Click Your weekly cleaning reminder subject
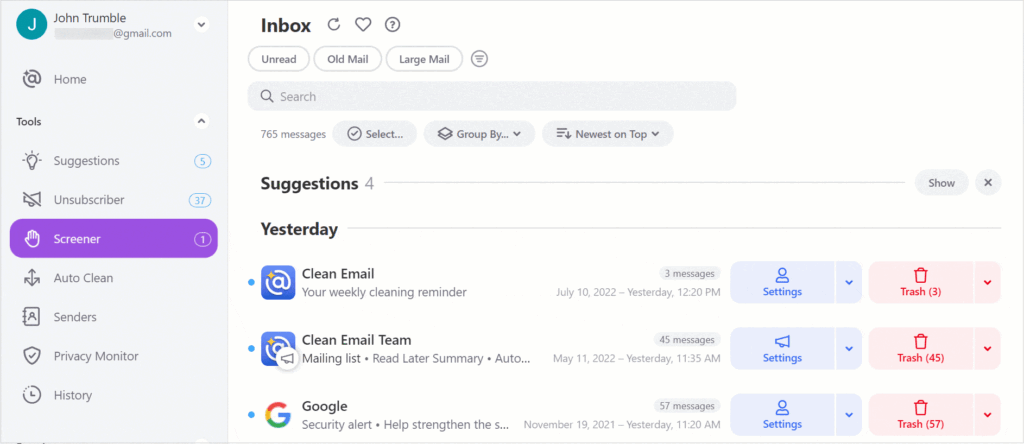Image resolution: width=1024 pixels, height=444 pixels. click(384, 293)
